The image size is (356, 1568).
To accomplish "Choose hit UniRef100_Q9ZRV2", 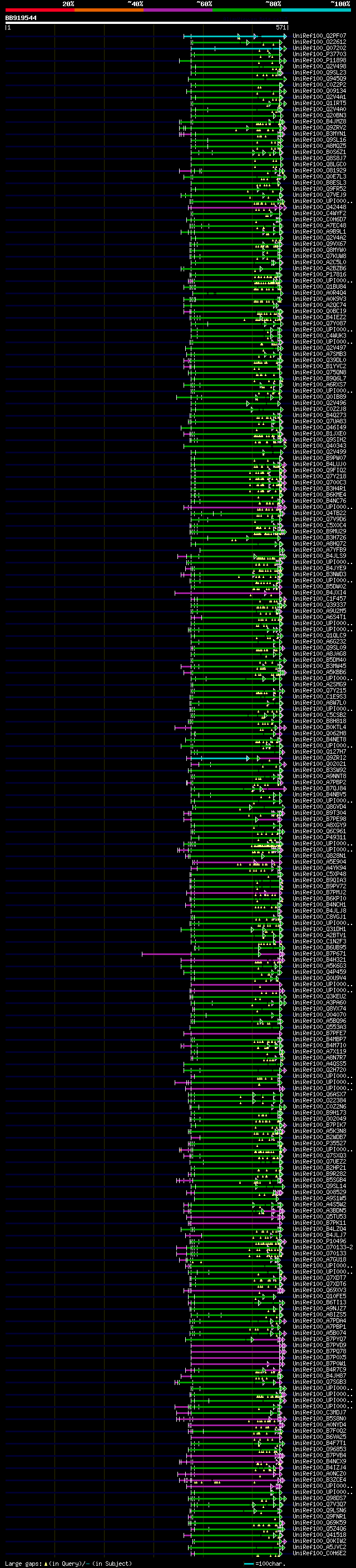I will point(319,128).
